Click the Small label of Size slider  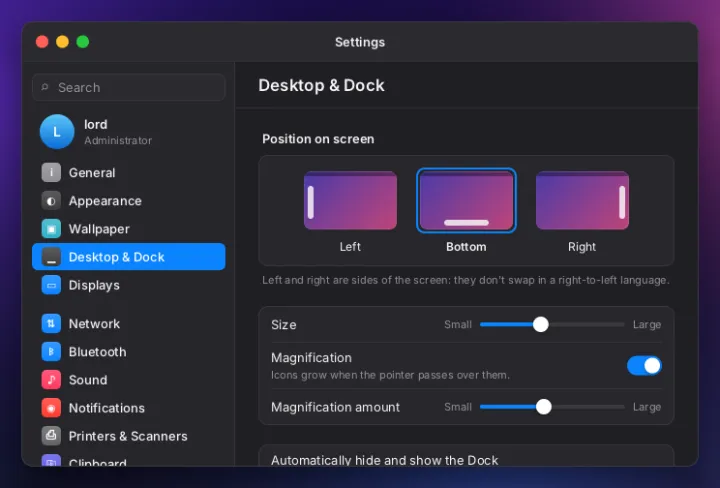[x=458, y=325]
